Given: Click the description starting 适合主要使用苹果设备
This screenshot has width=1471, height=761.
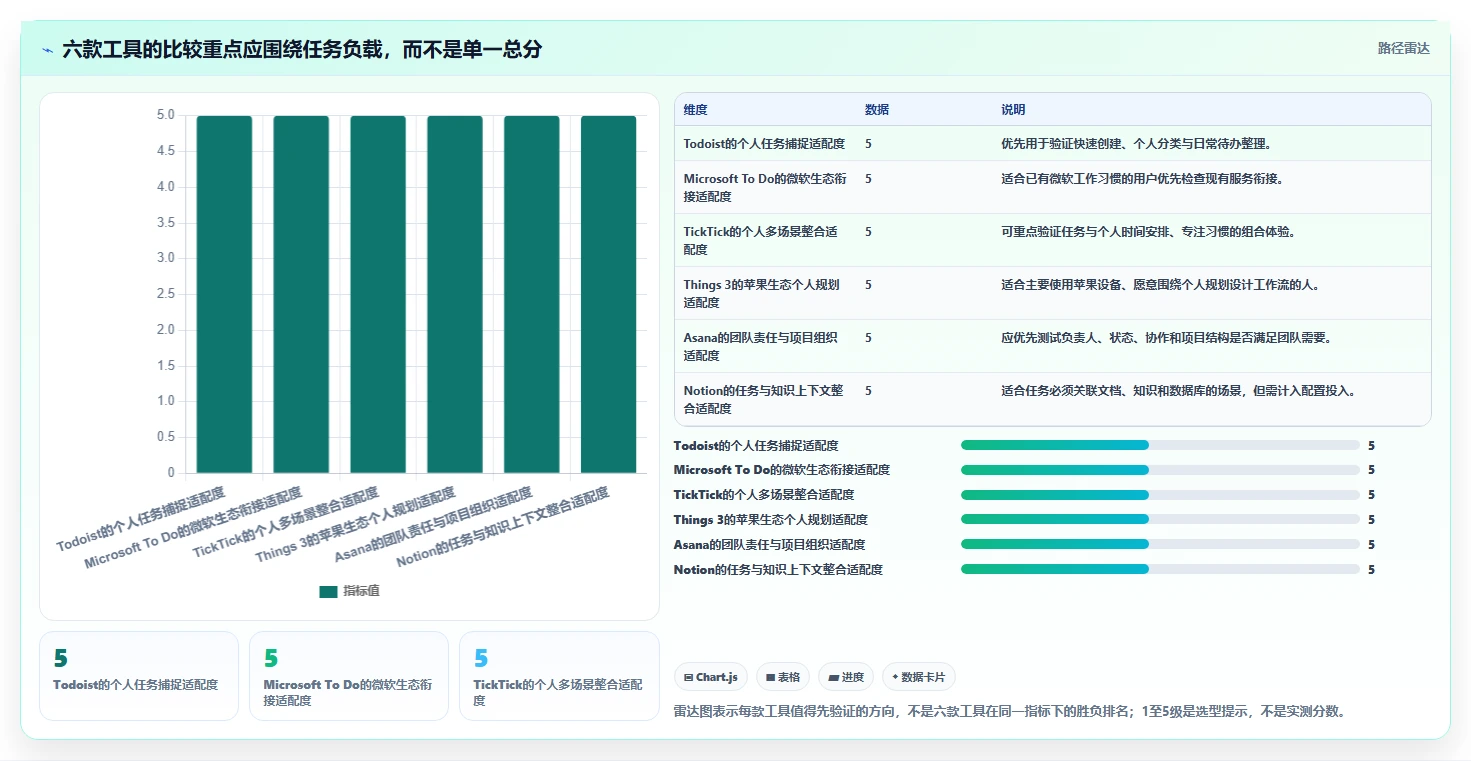Looking at the screenshot, I should pos(1161,285).
